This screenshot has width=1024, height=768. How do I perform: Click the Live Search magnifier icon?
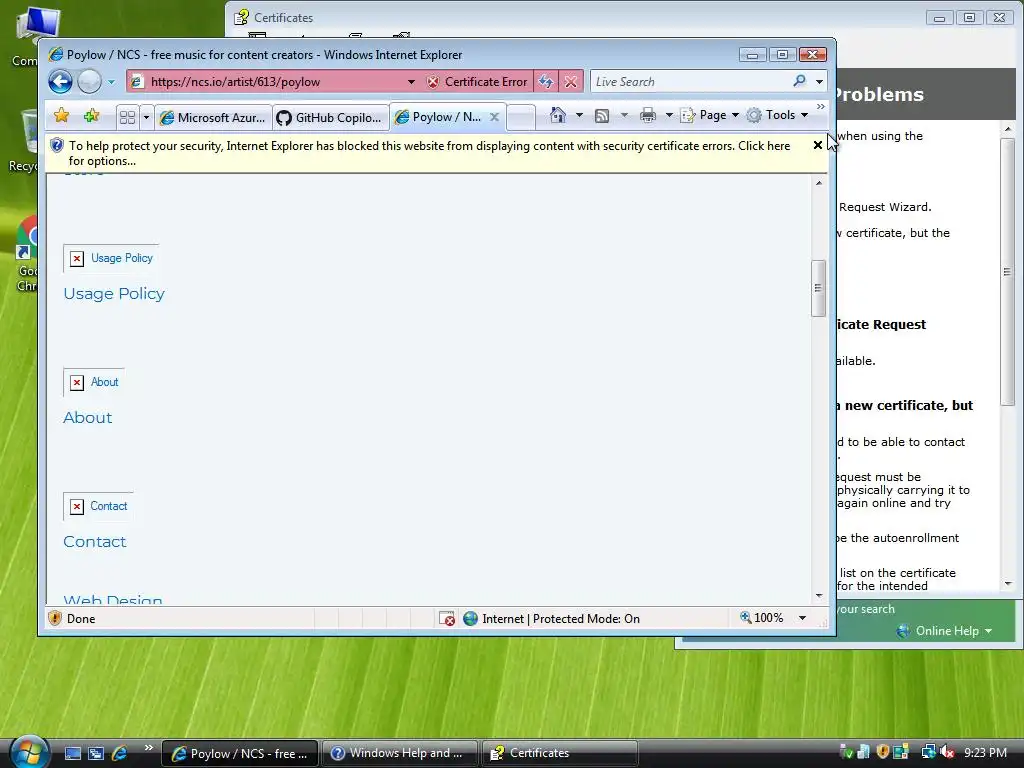799,81
